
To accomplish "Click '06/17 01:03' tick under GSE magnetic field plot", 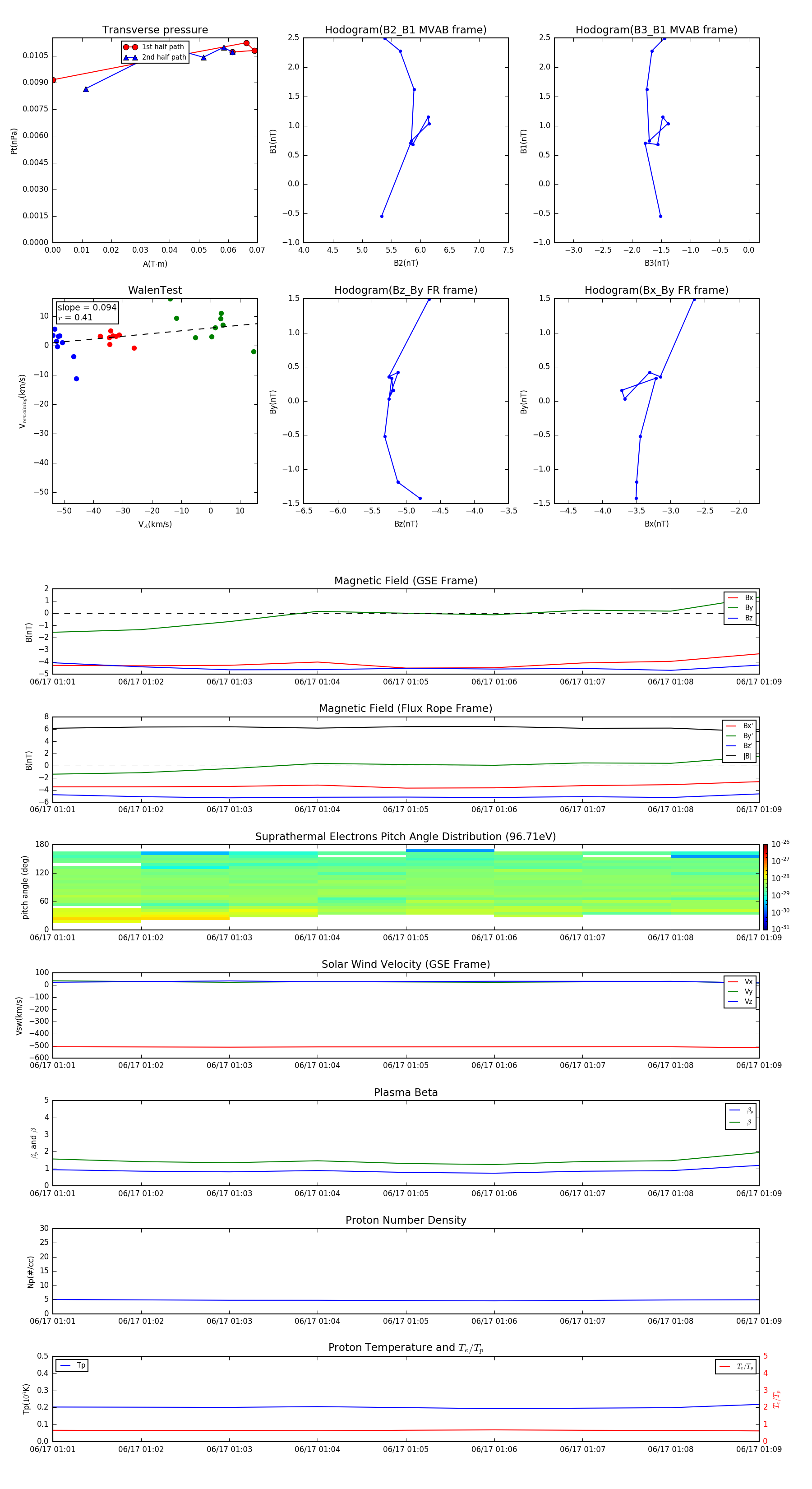I will pyautogui.click(x=230, y=682).
